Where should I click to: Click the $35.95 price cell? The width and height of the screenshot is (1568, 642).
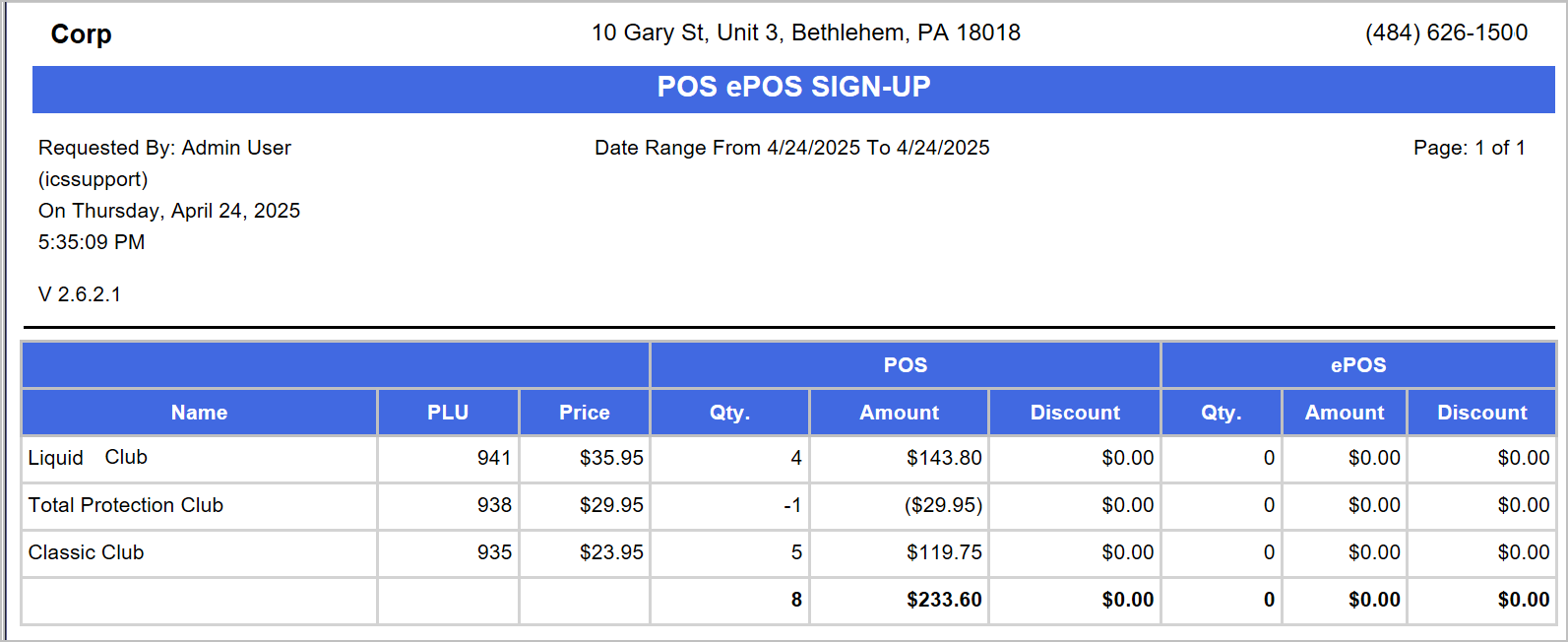(611, 458)
